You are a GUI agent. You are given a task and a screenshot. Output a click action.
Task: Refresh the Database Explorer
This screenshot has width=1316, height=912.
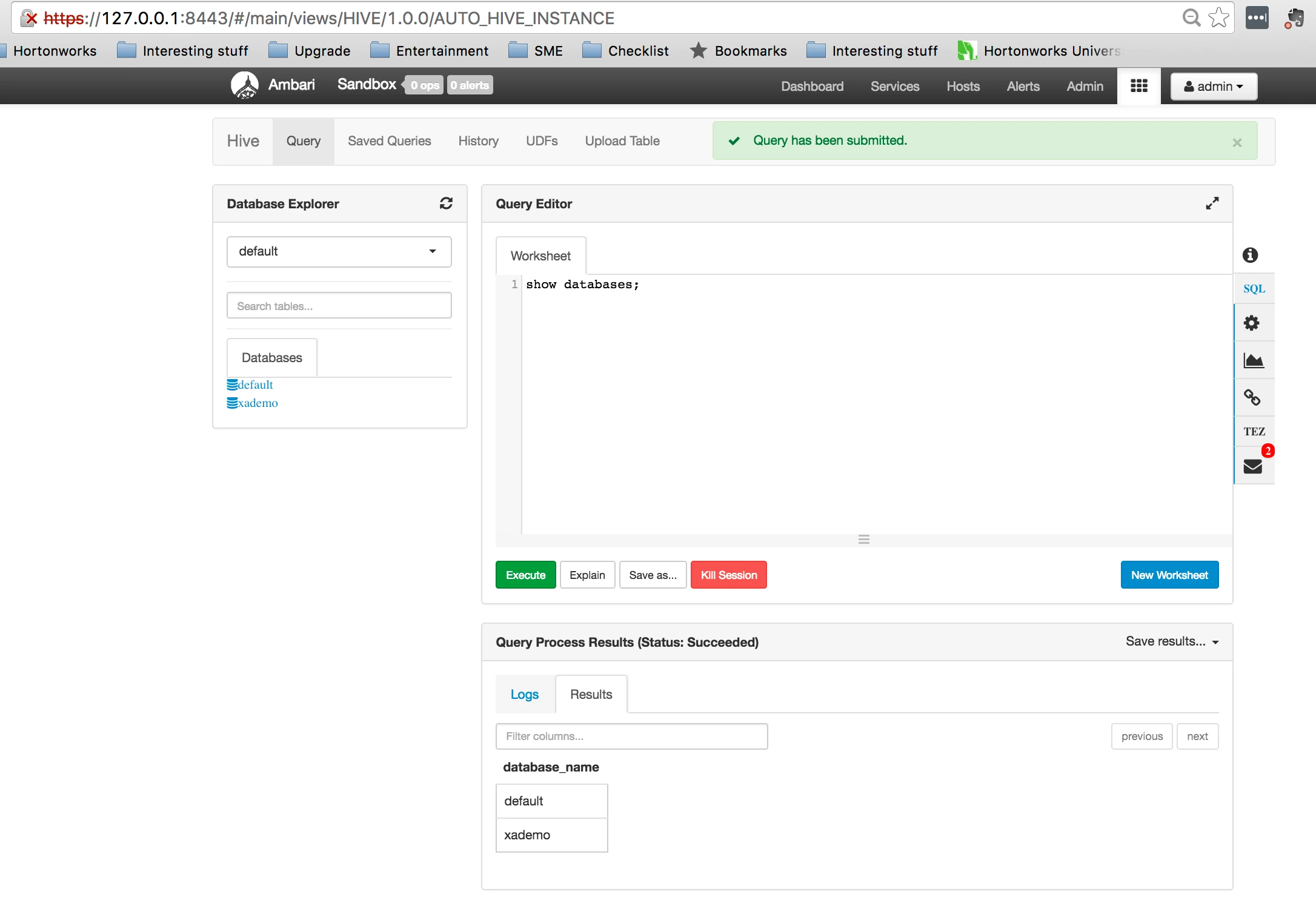coord(446,203)
